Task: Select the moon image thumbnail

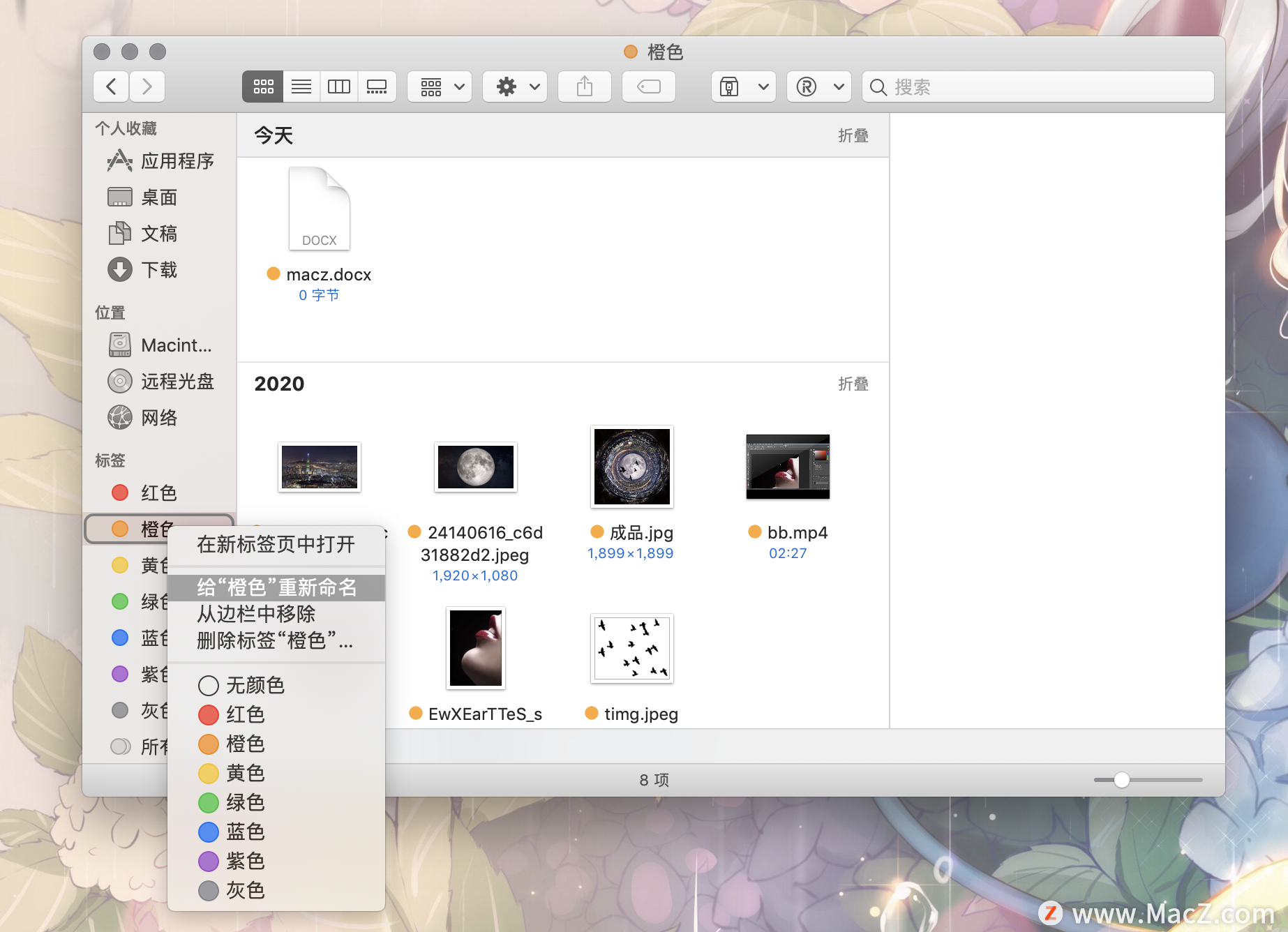Action: click(x=476, y=467)
